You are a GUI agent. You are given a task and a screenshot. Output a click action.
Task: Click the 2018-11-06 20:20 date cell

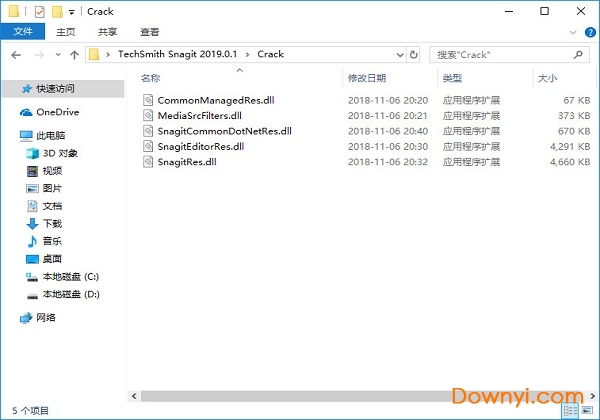click(x=388, y=100)
